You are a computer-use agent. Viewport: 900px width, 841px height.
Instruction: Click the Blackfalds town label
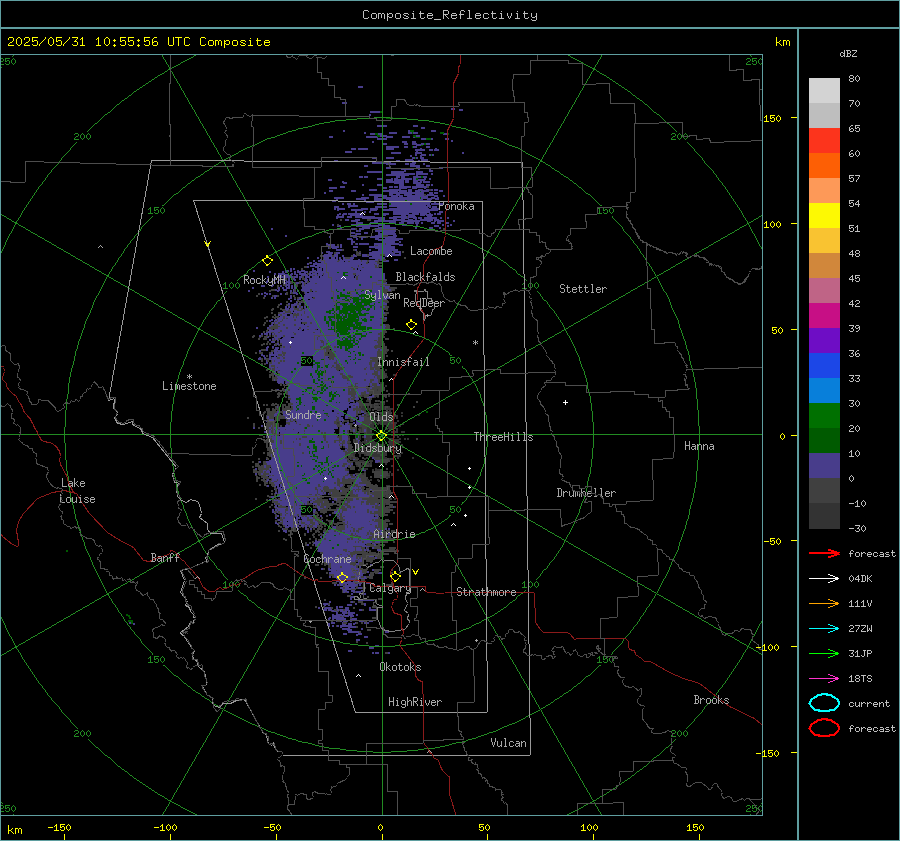coord(425,277)
